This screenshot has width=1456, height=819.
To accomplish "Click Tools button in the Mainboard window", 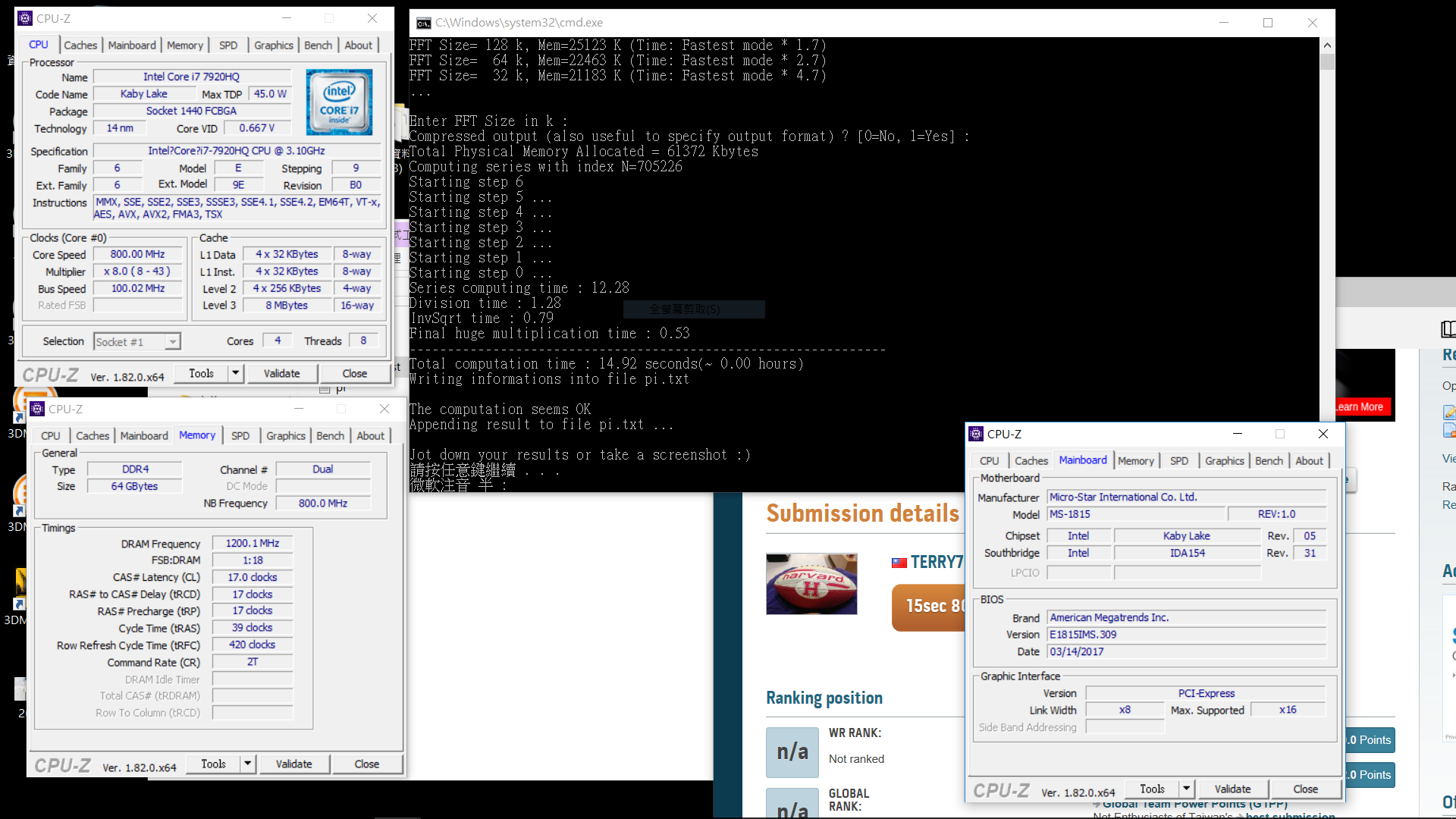I will click(1152, 789).
